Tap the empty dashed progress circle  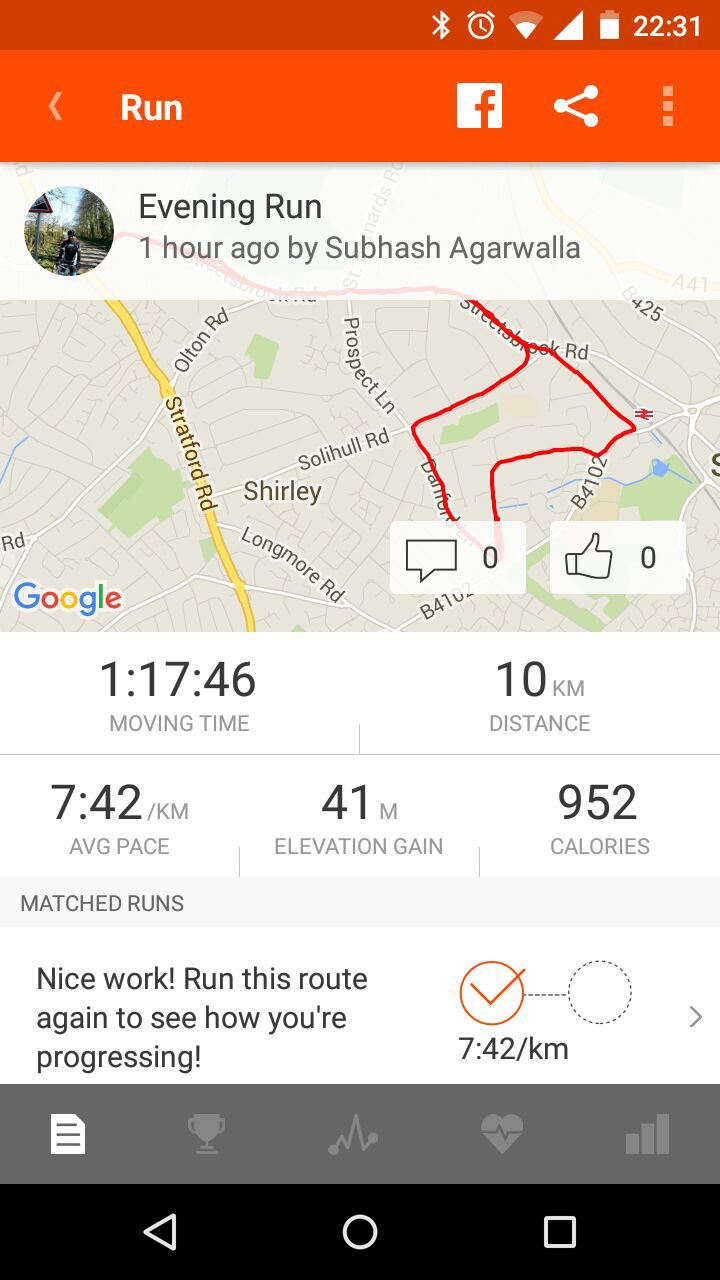tap(600, 993)
